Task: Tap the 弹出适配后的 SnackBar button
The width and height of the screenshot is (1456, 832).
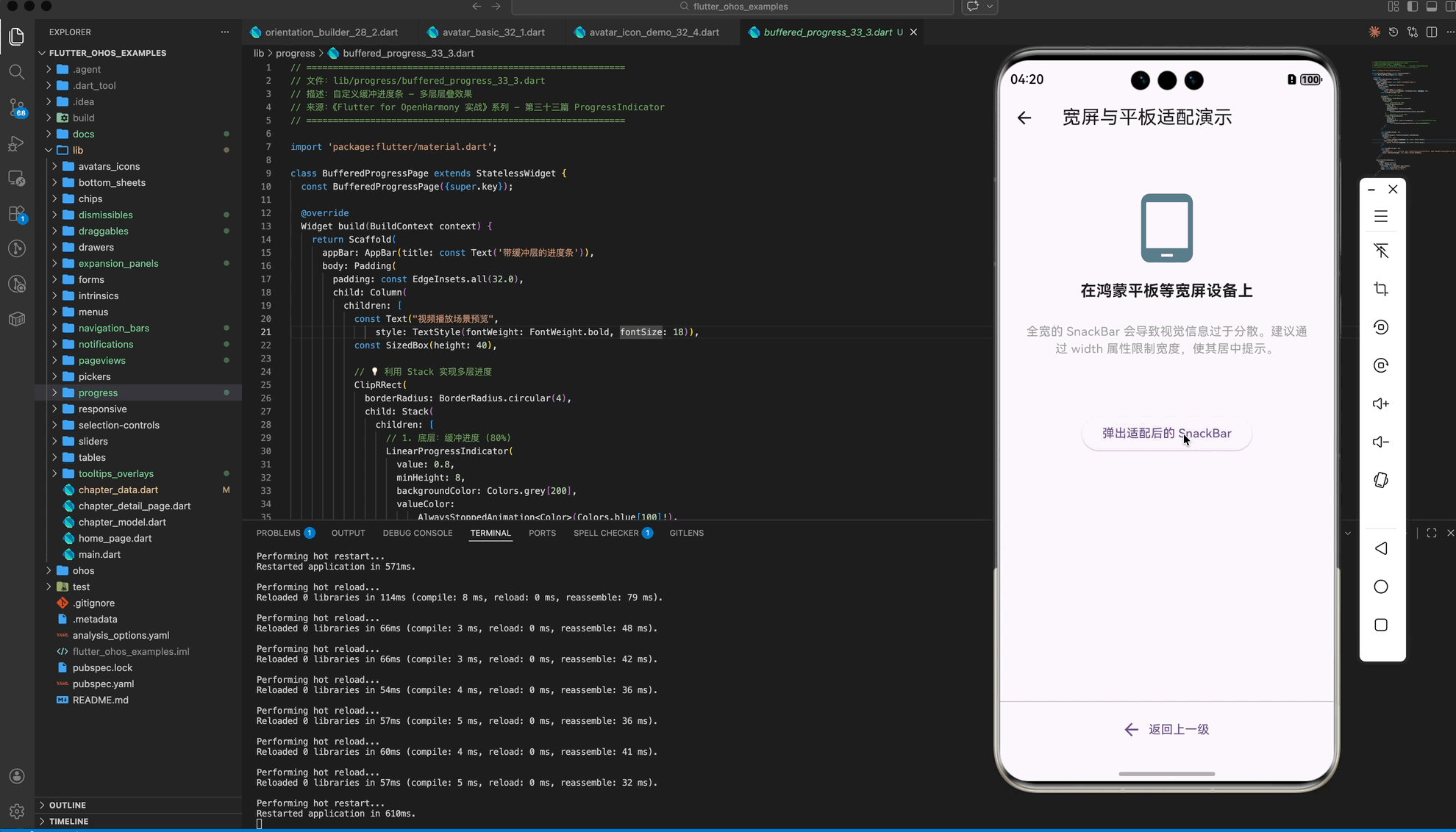Action: [1166, 434]
